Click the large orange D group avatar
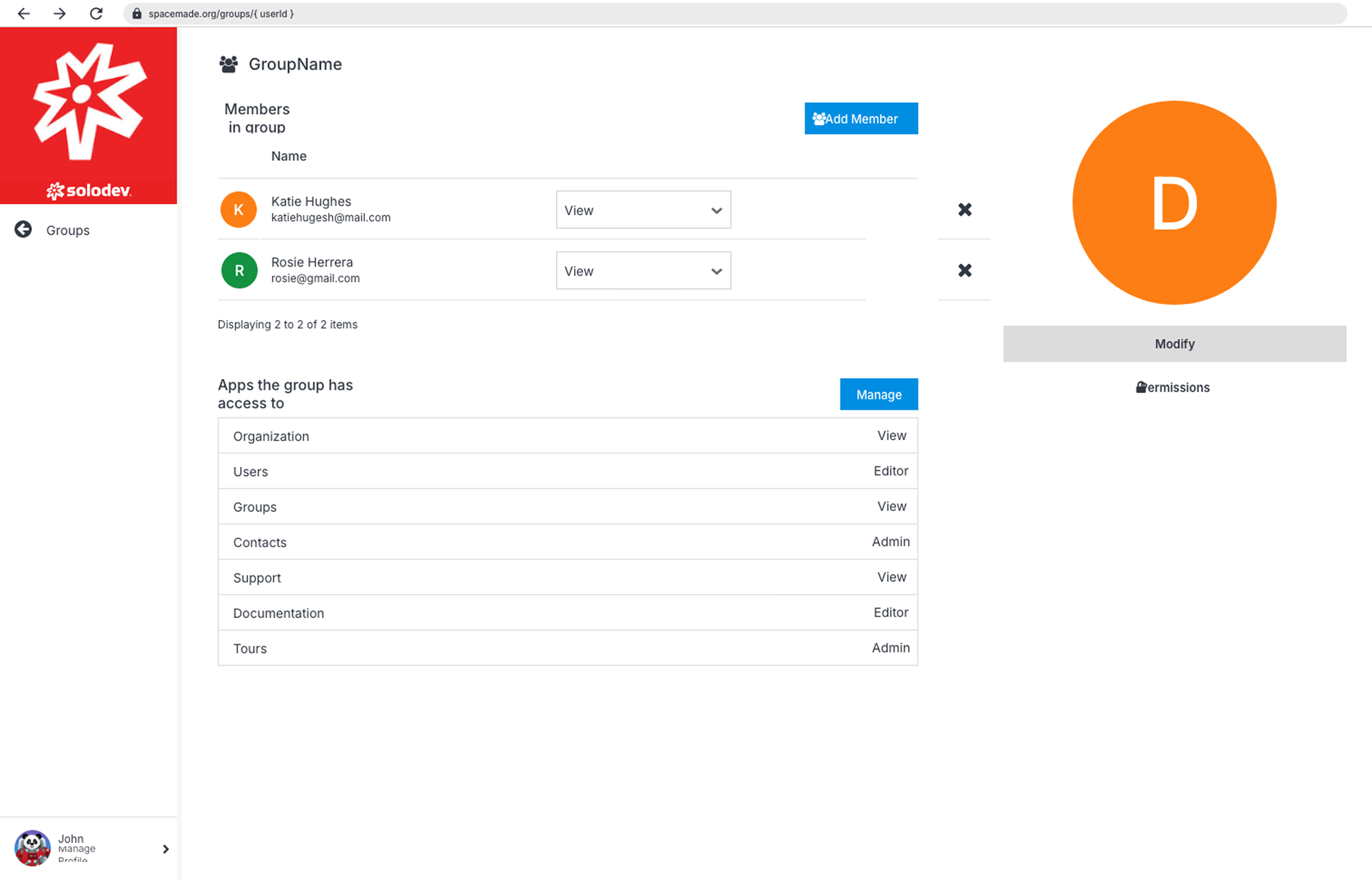The image size is (1372, 880). coord(1174,203)
